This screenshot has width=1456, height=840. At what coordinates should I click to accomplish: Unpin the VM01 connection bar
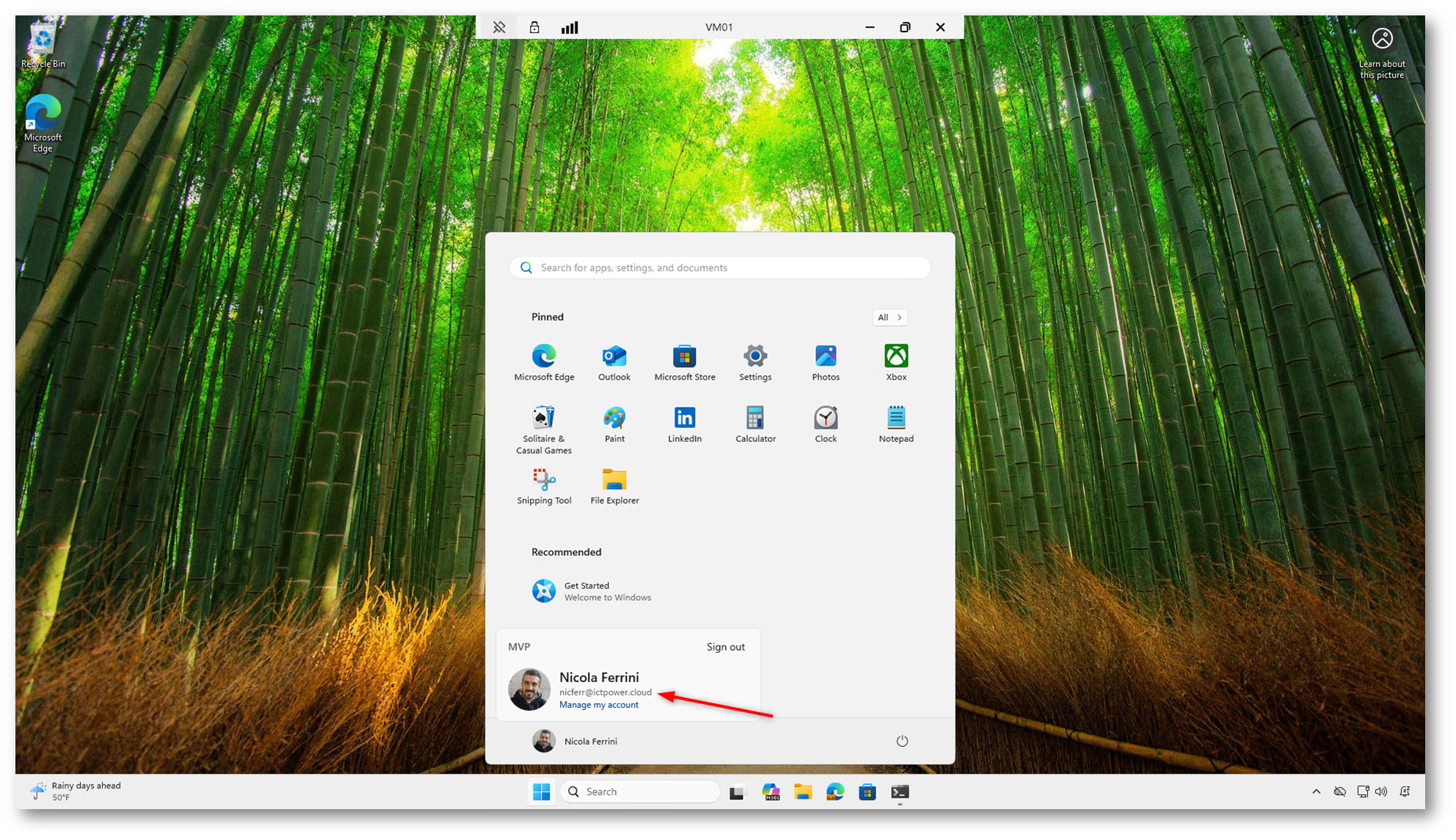(499, 27)
